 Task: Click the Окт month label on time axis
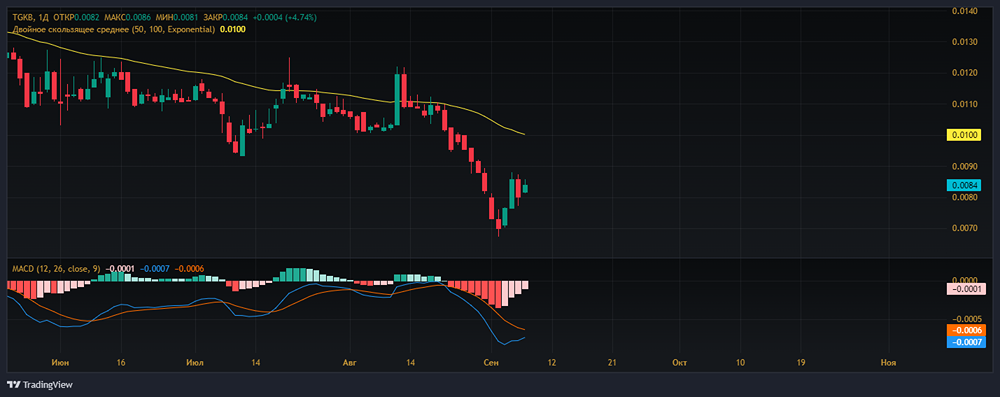tap(679, 363)
